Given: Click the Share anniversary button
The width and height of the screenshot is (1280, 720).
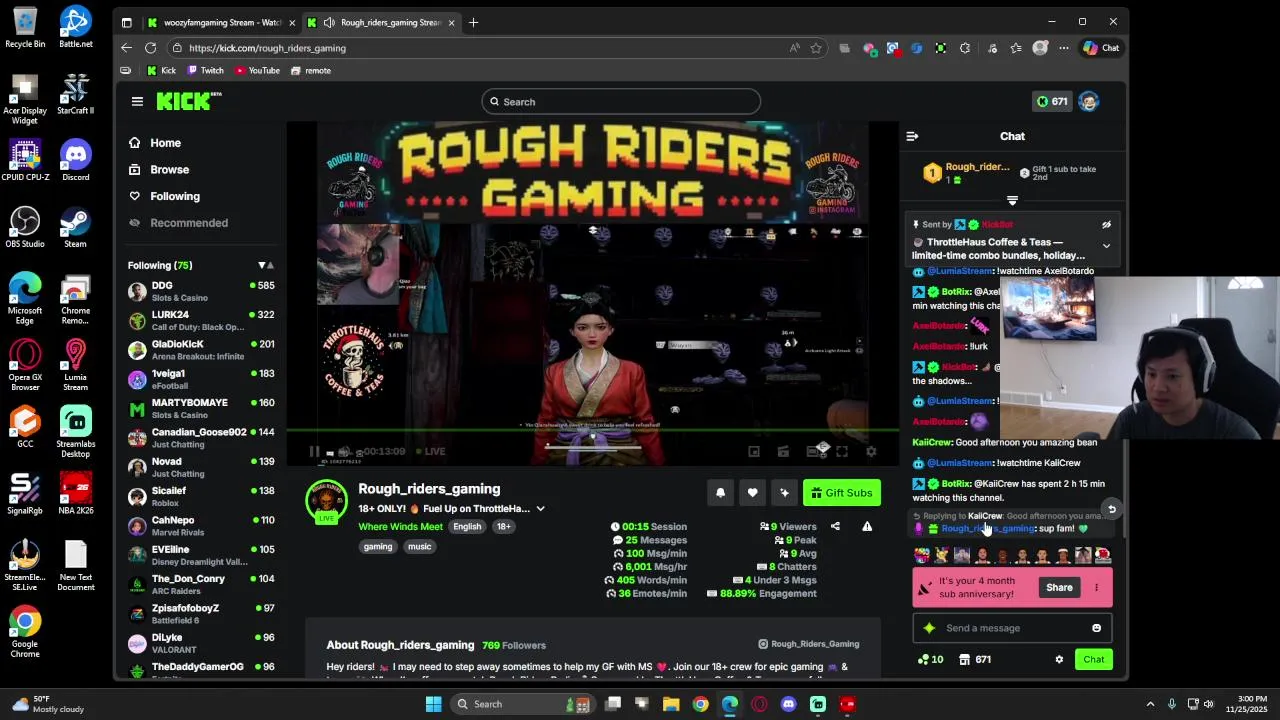Looking at the screenshot, I should 1059,588.
